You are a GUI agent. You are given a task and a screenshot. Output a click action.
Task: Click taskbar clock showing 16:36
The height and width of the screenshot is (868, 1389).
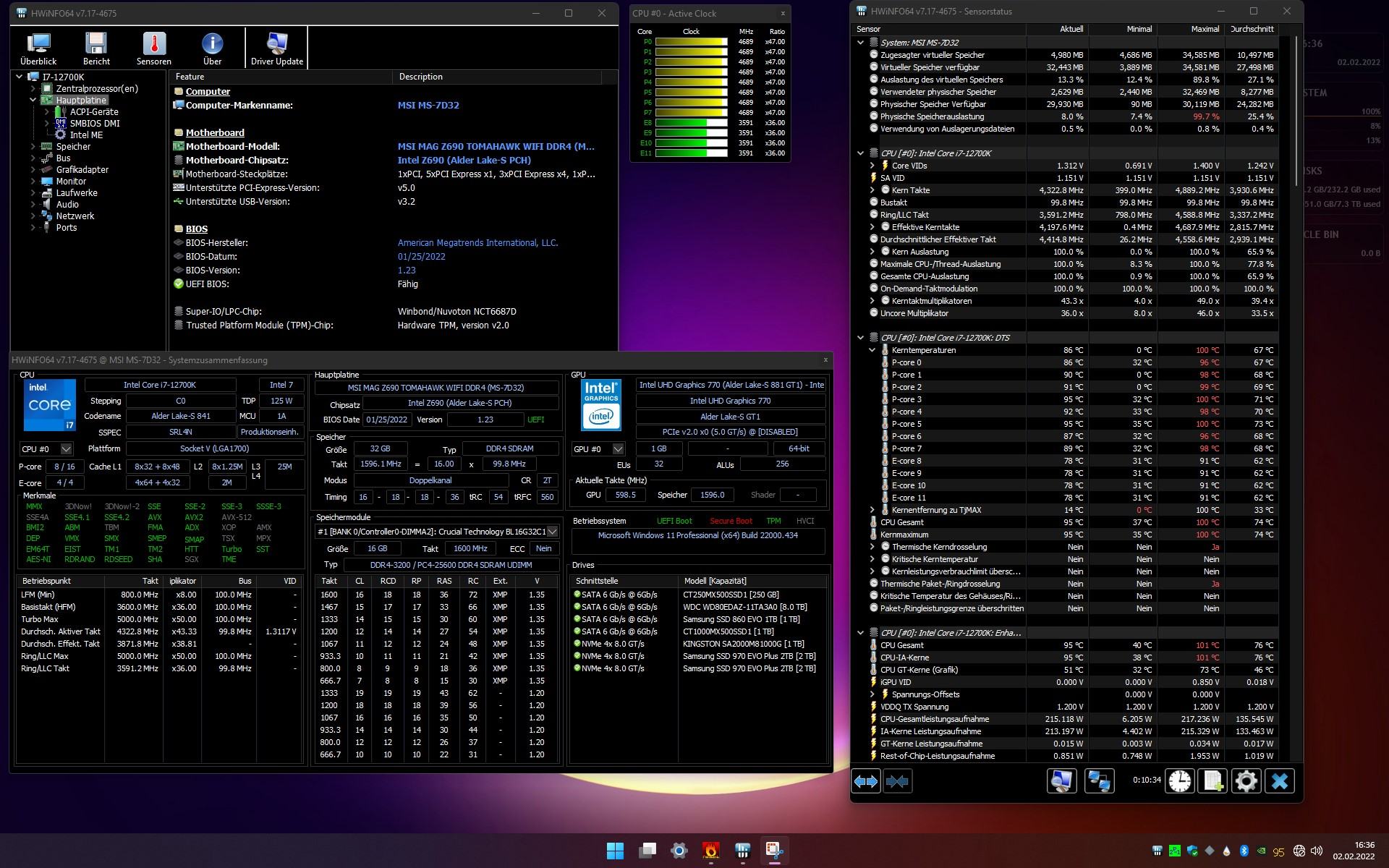1354,851
